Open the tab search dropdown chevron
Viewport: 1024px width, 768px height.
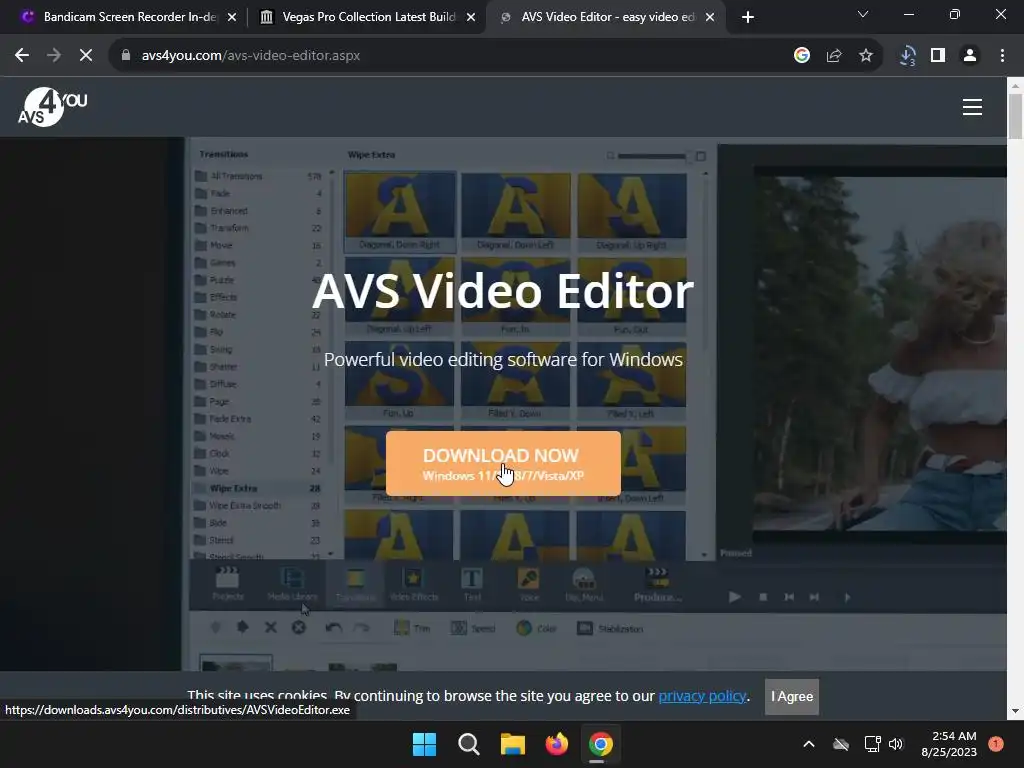(863, 14)
